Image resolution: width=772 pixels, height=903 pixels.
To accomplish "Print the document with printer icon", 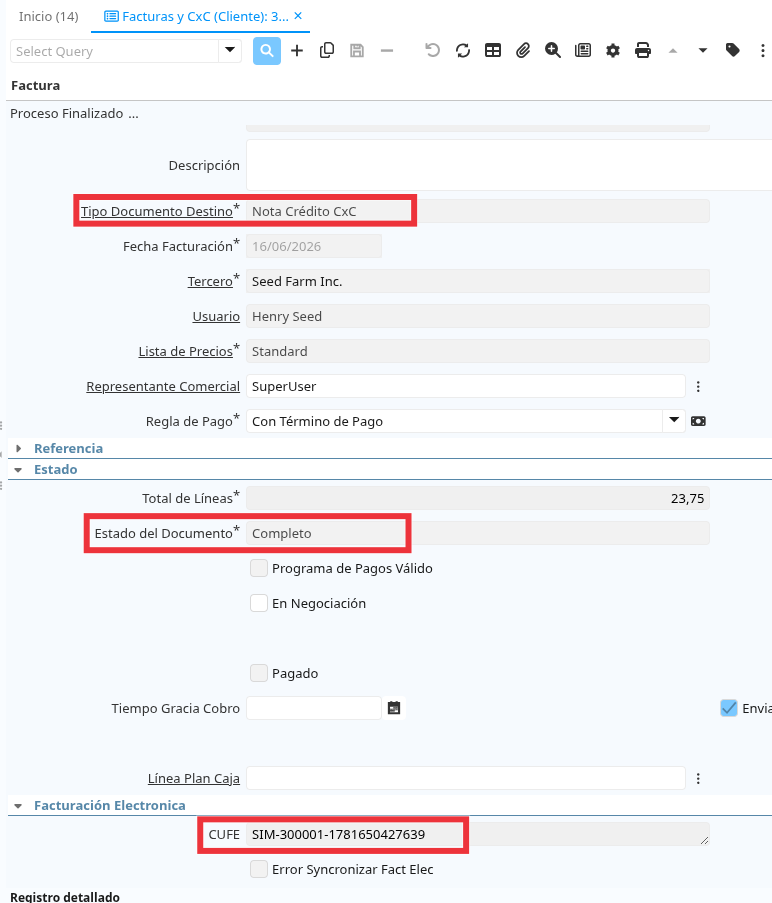I will tap(642, 51).
